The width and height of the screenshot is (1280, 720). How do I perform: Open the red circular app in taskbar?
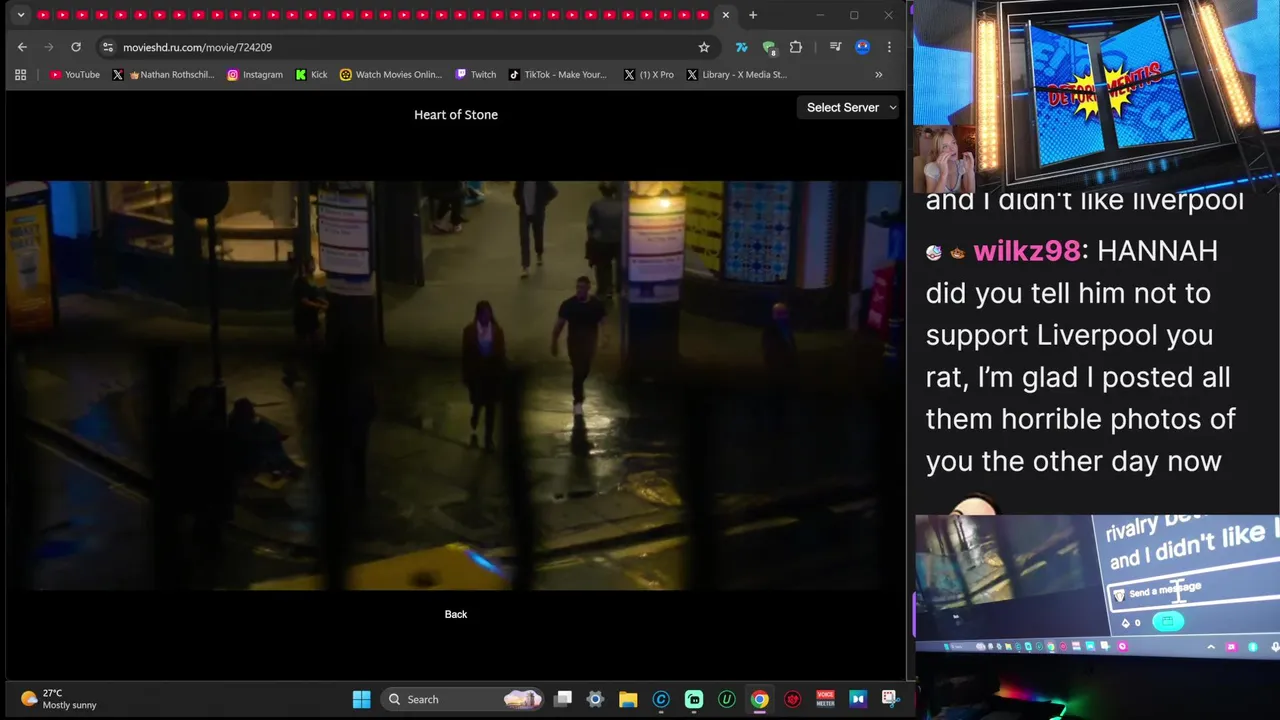coord(793,699)
